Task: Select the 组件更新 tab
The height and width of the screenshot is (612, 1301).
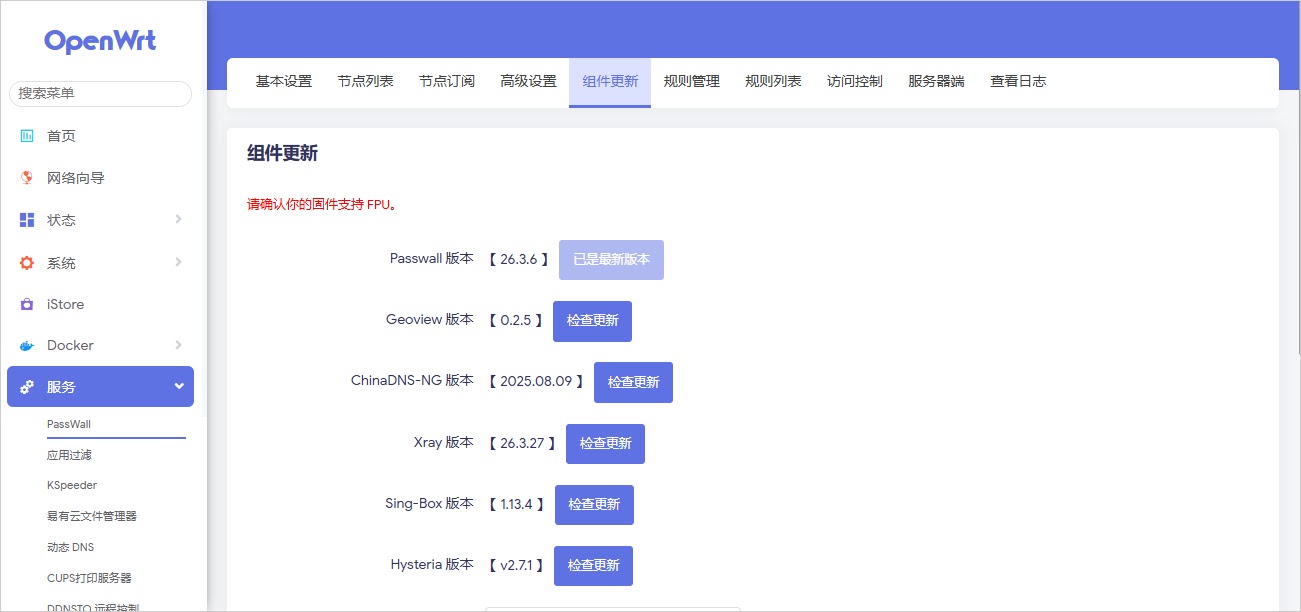Action: [x=610, y=82]
